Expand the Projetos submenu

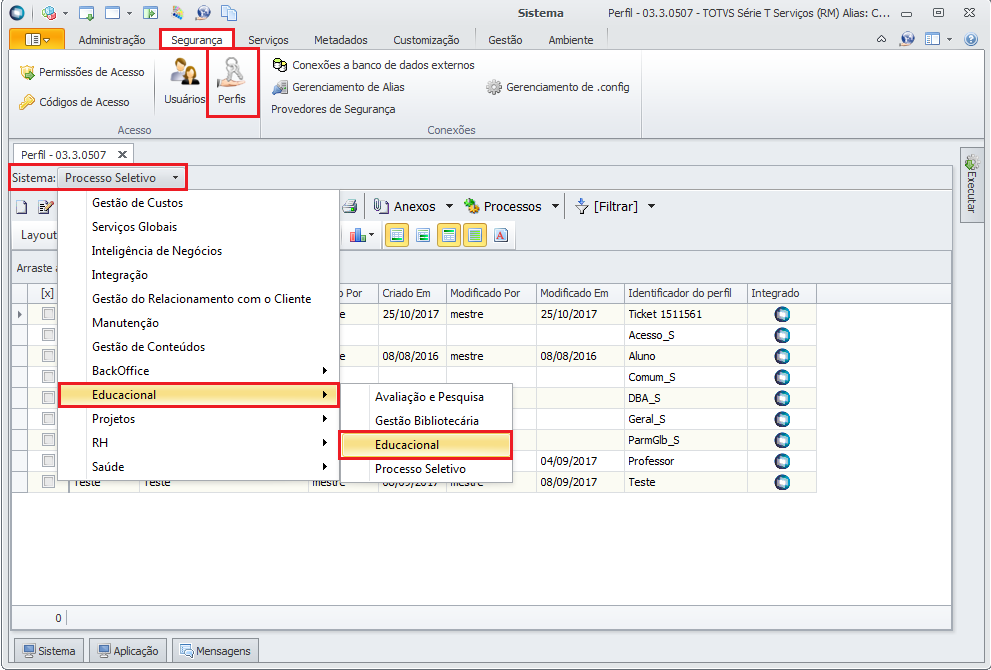coord(198,419)
